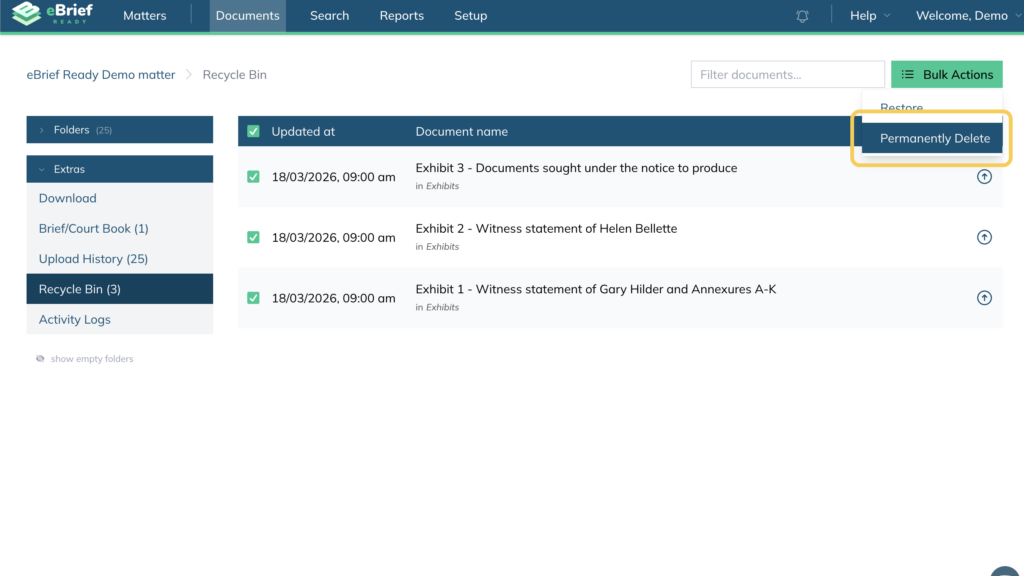Deselect the Exhibit 3 document checkbox
Image resolution: width=1024 pixels, height=576 pixels.
253,177
